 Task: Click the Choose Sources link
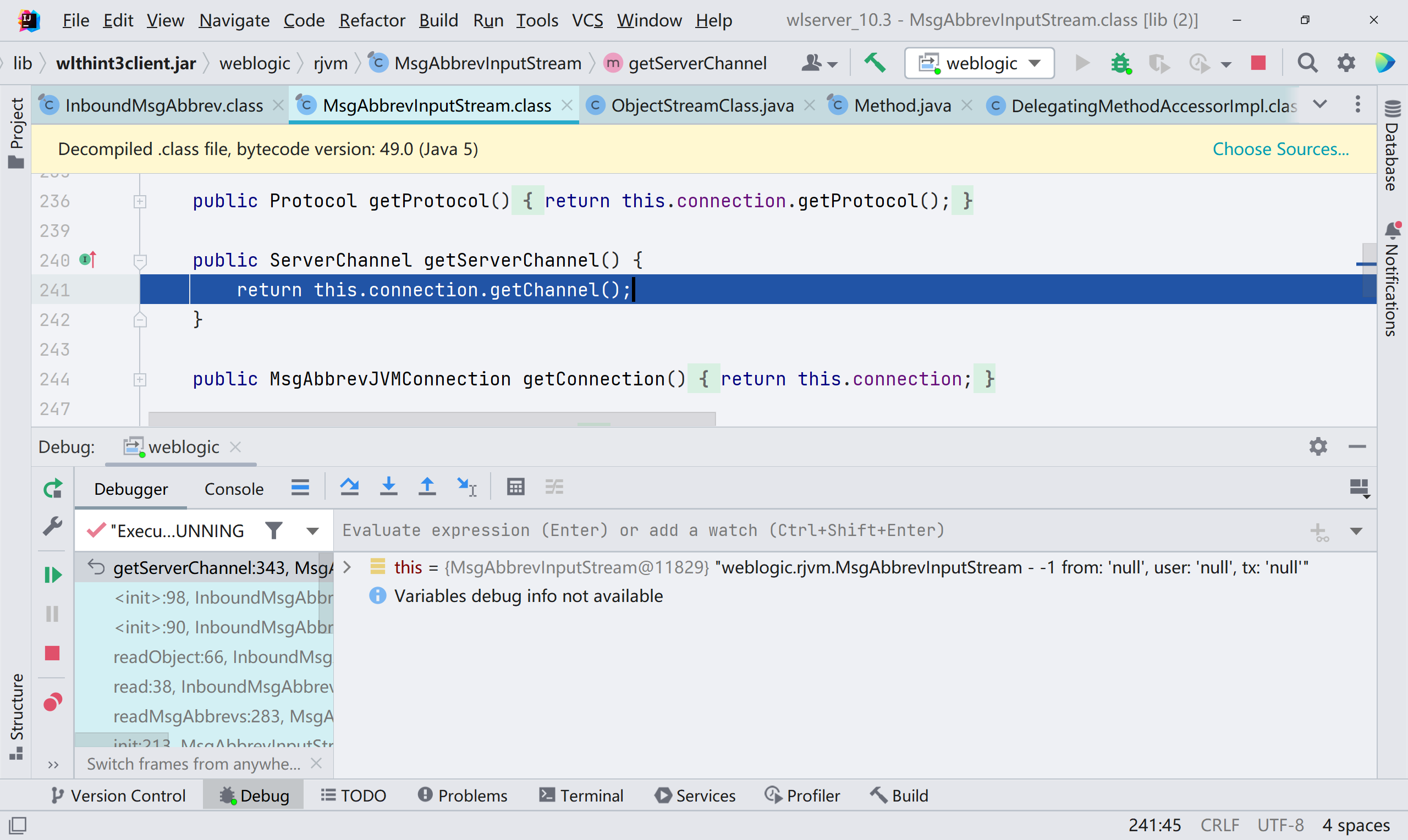click(1280, 149)
